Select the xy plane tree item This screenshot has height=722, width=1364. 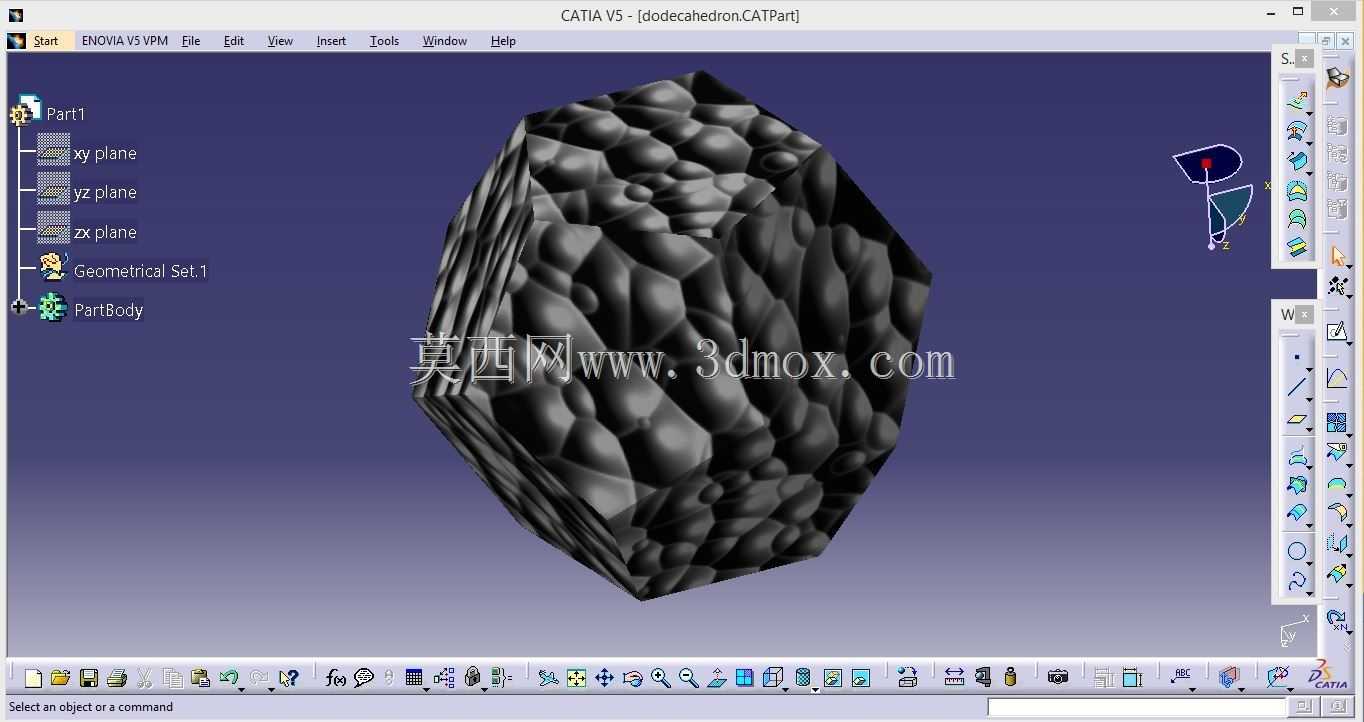pos(105,153)
